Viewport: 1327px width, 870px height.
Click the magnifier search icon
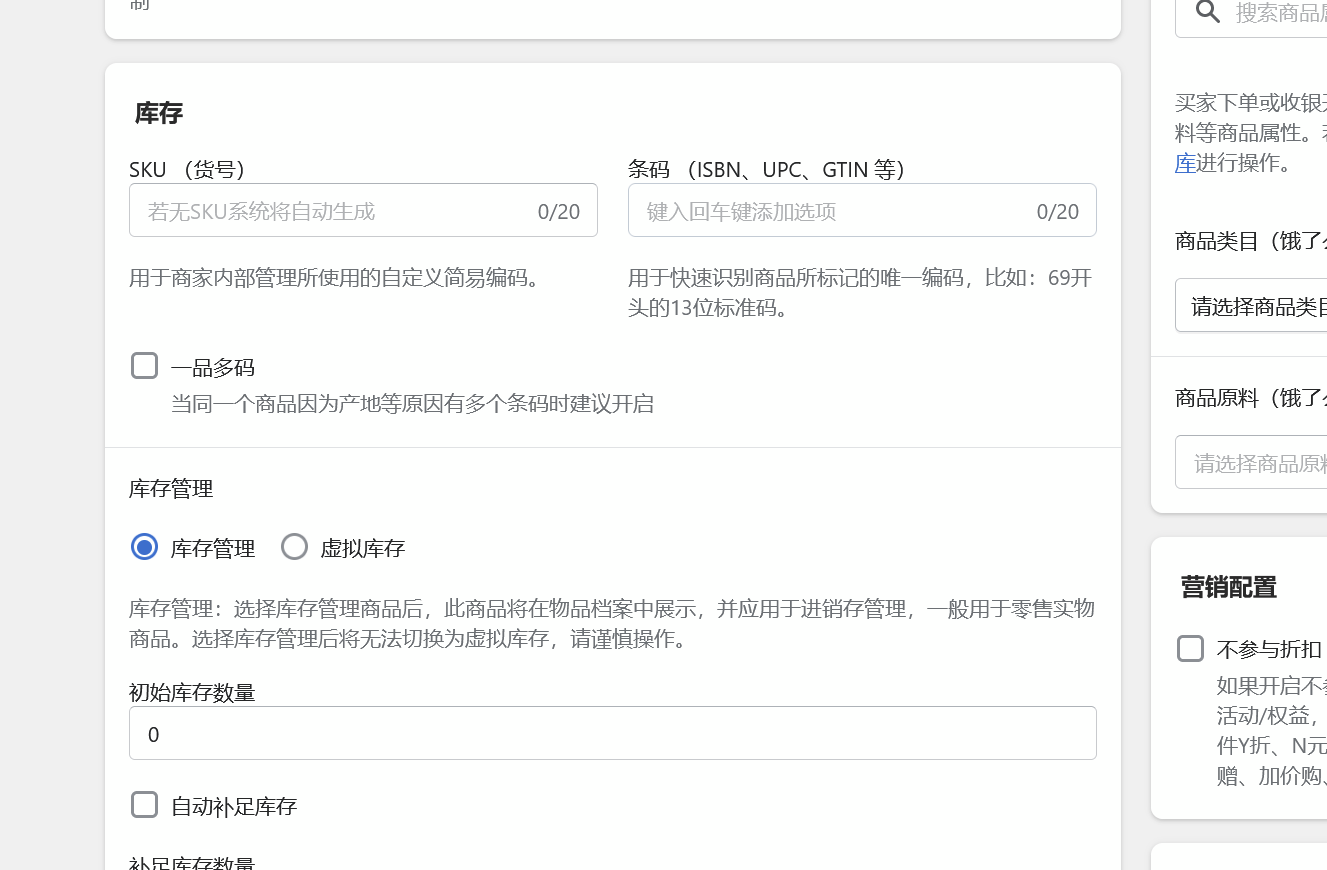pyautogui.click(x=1208, y=12)
